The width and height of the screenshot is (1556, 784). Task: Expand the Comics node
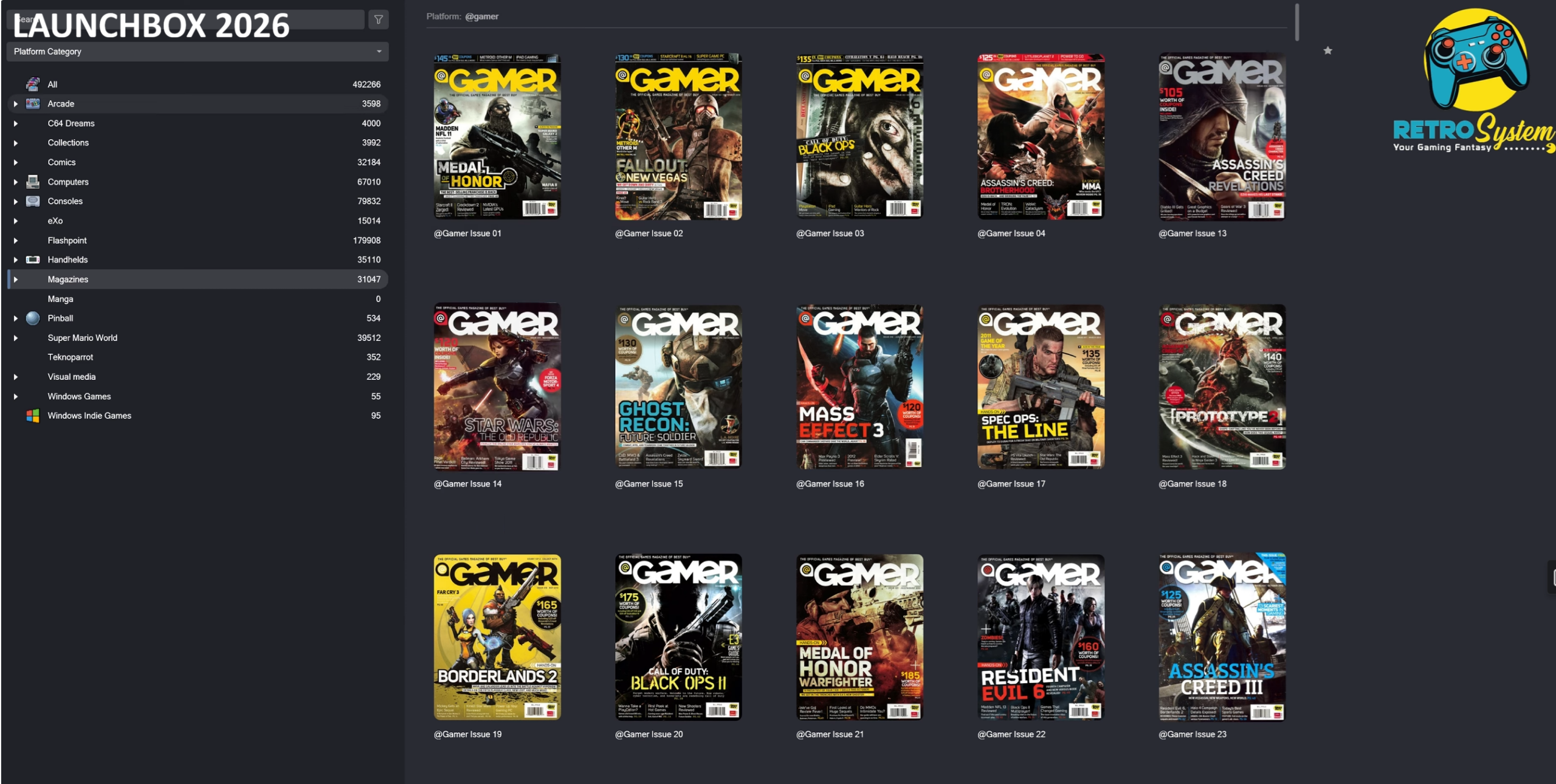[x=16, y=162]
